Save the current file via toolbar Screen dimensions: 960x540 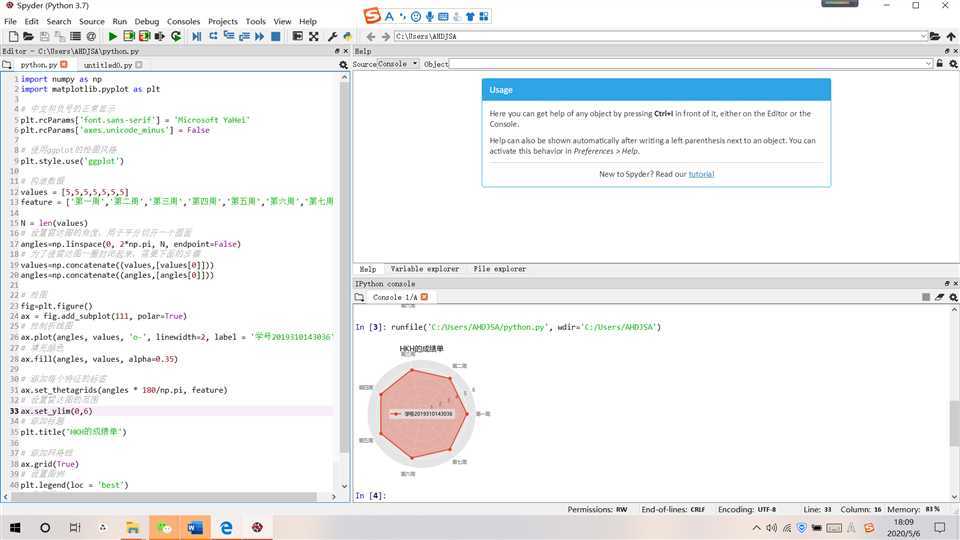tap(44, 37)
